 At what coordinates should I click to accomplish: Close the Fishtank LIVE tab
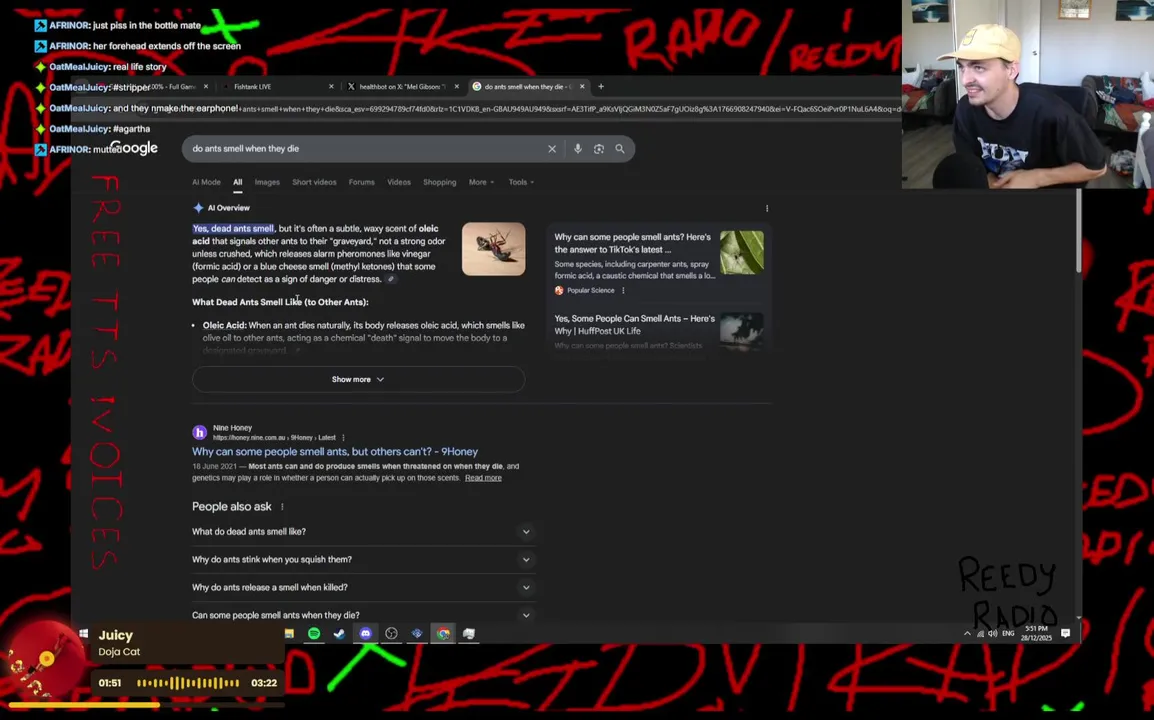tap(331, 86)
